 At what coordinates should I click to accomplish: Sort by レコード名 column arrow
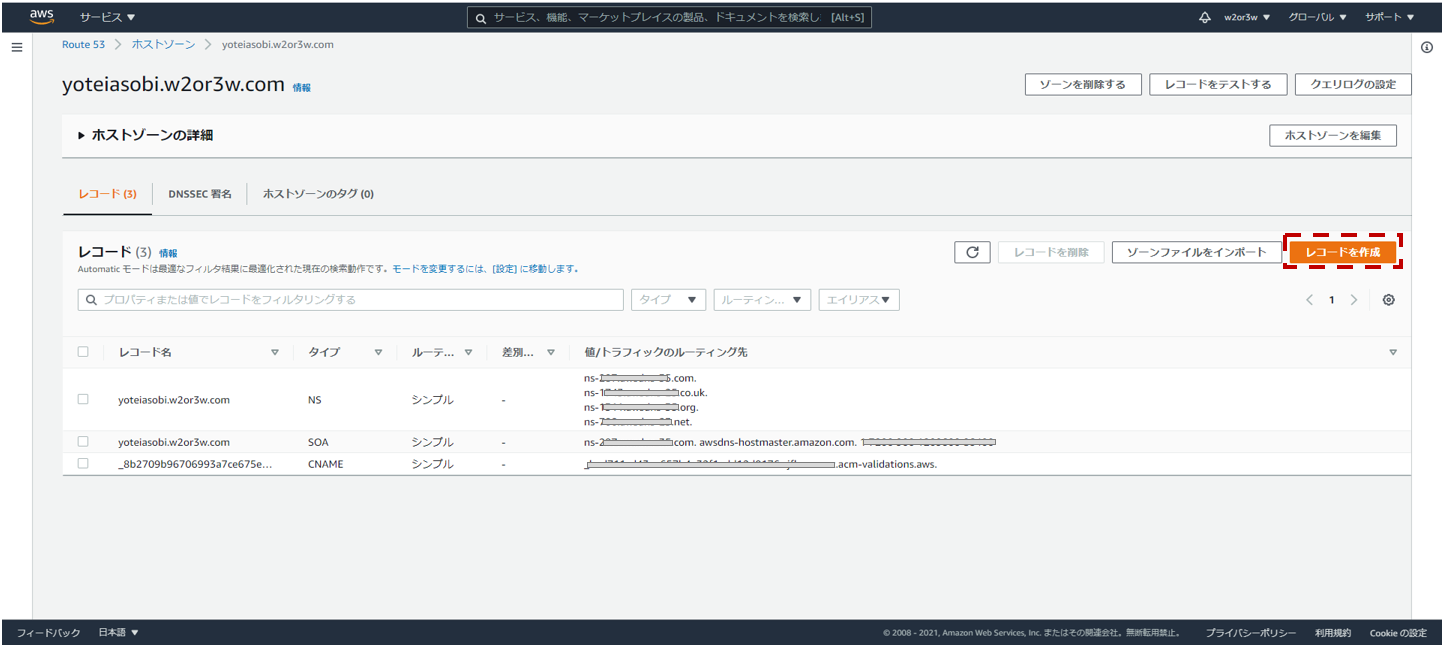point(275,352)
